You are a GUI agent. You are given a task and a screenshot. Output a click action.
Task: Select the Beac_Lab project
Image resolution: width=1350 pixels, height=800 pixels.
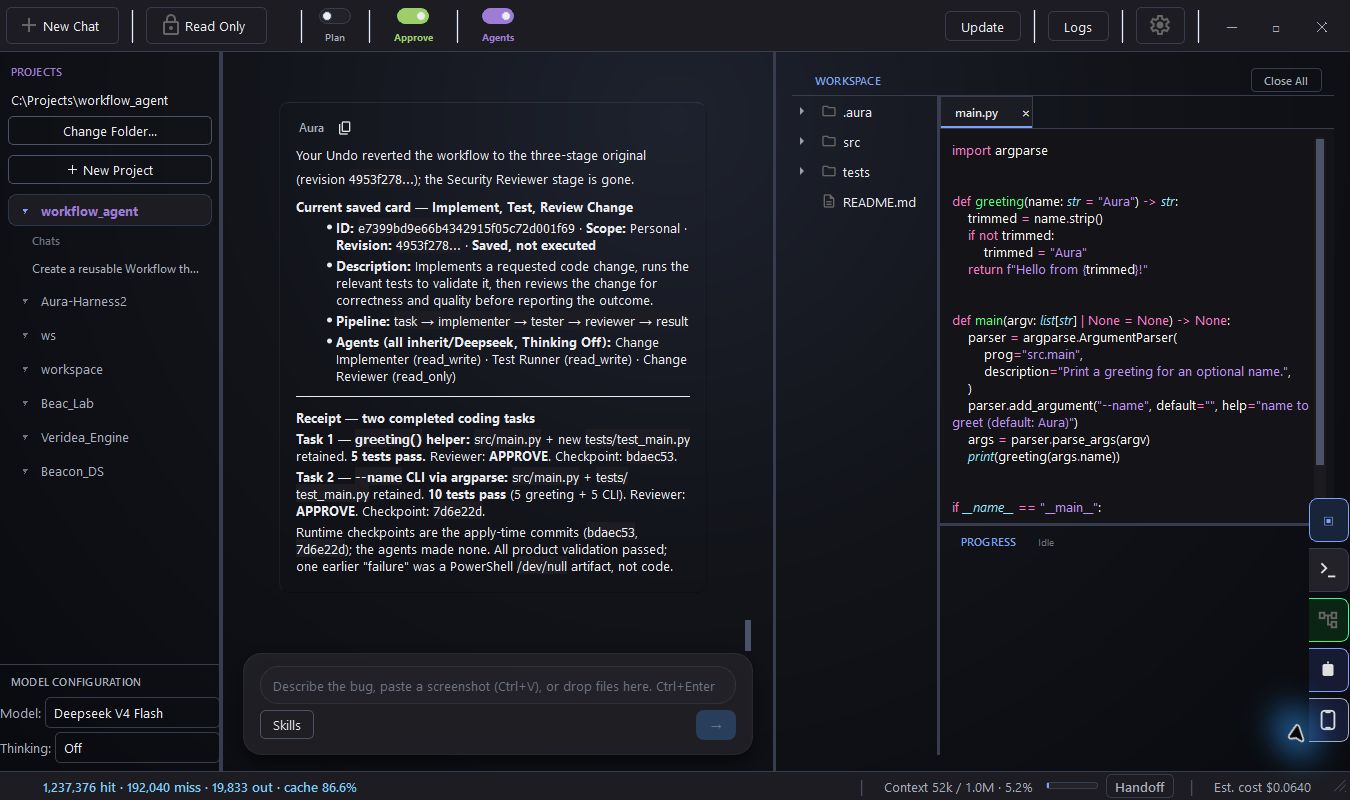[67, 403]
